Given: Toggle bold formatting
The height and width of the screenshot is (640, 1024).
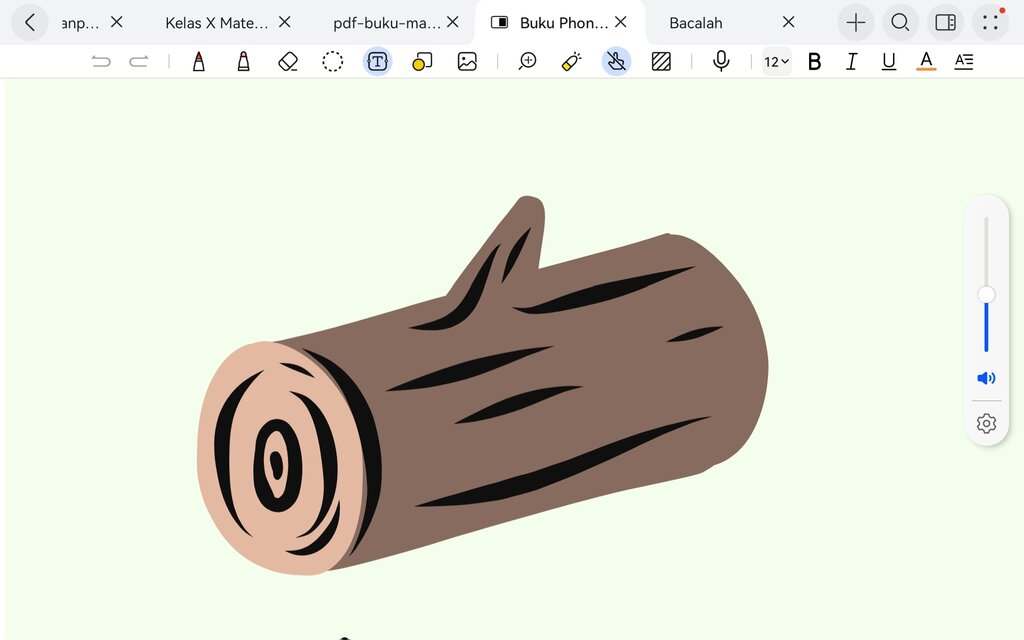Looking at the screenshot, I should pos(814,61).
